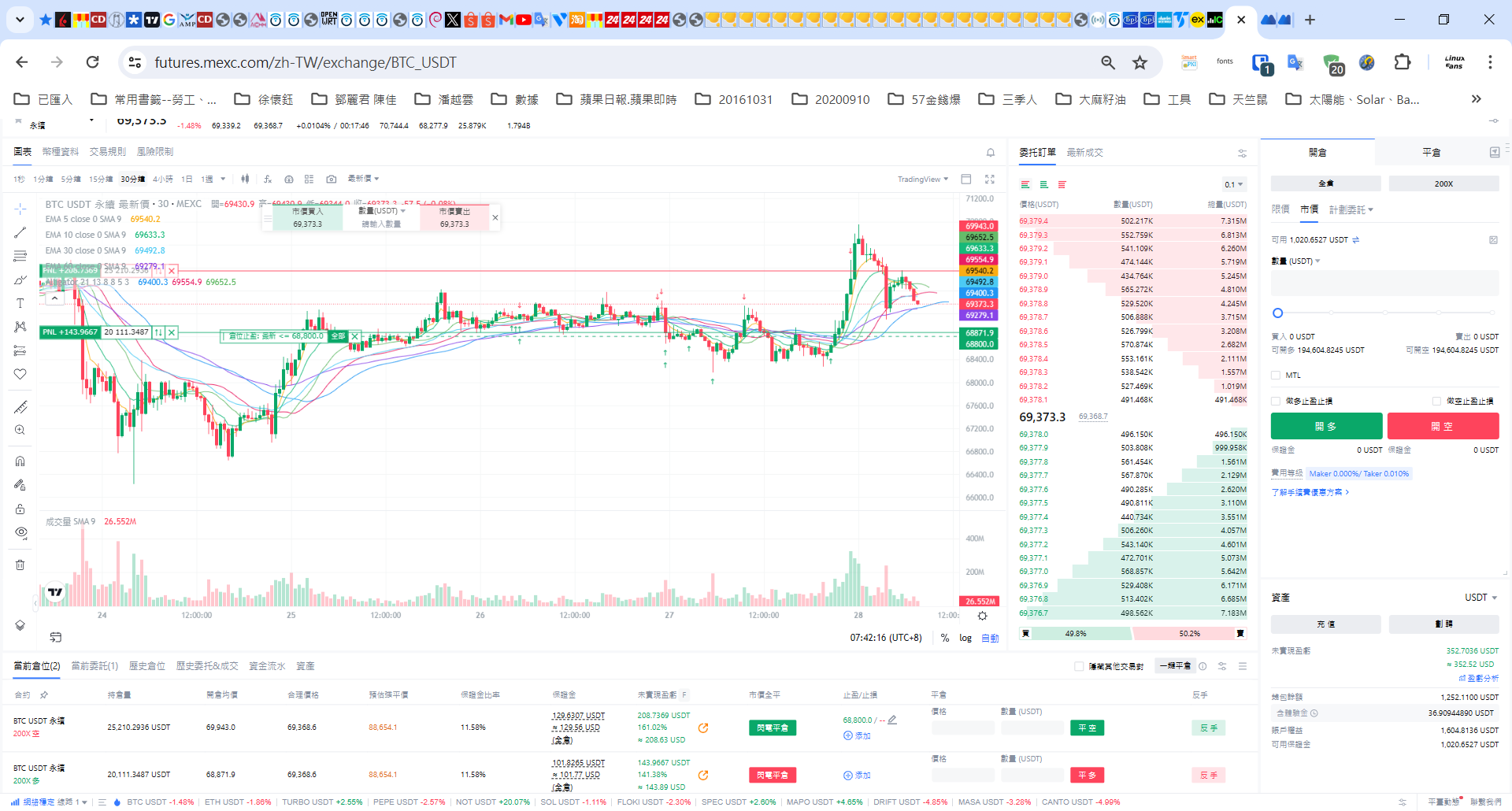Edit the 68,800.0 stop-loss pencil icon

(892, 720)
